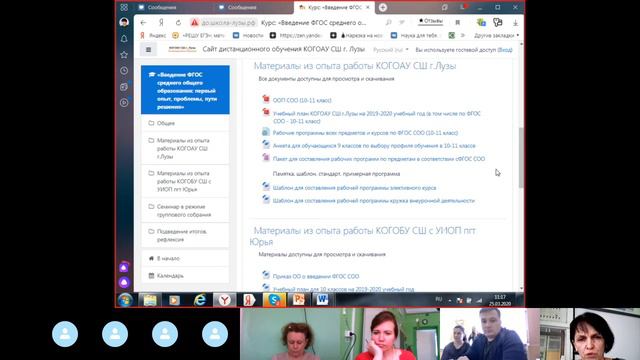Viewport: 640px width, 360px height.
Task: Open the 'РЕШУ ЕГЭ' bookmark
Action: coord(198,36)
